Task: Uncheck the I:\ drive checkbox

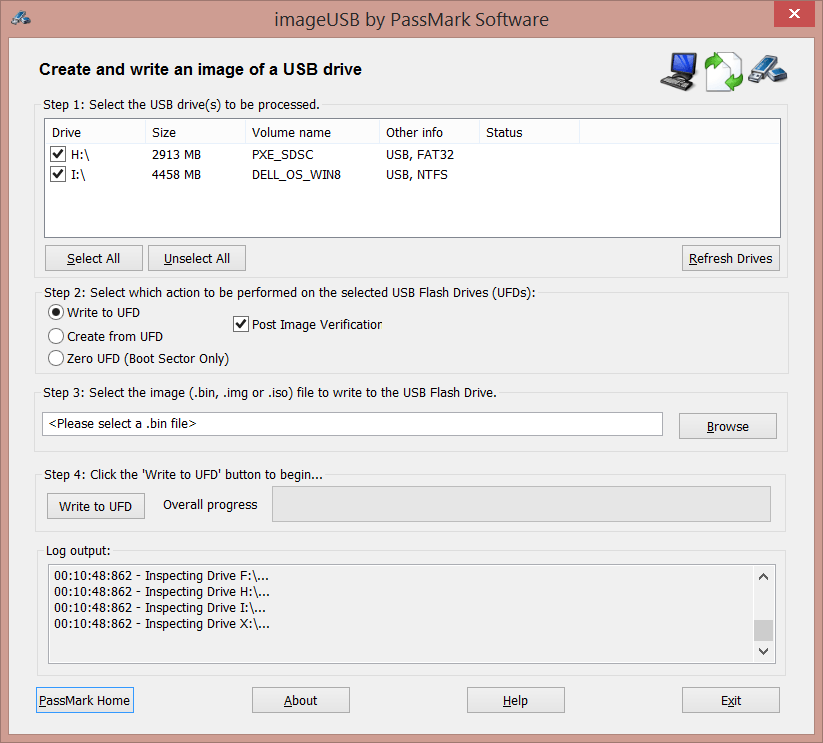Action: 58,175
